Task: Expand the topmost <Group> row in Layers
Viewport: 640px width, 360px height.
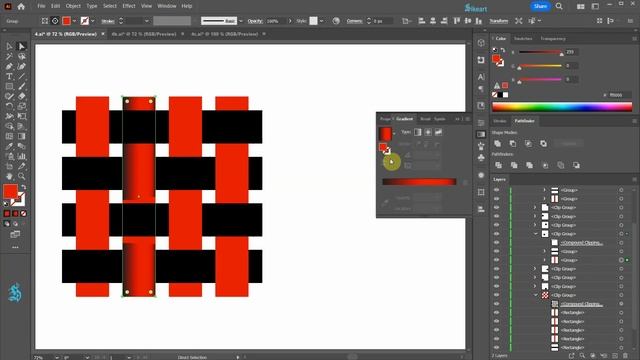Action: coord(544,190)
